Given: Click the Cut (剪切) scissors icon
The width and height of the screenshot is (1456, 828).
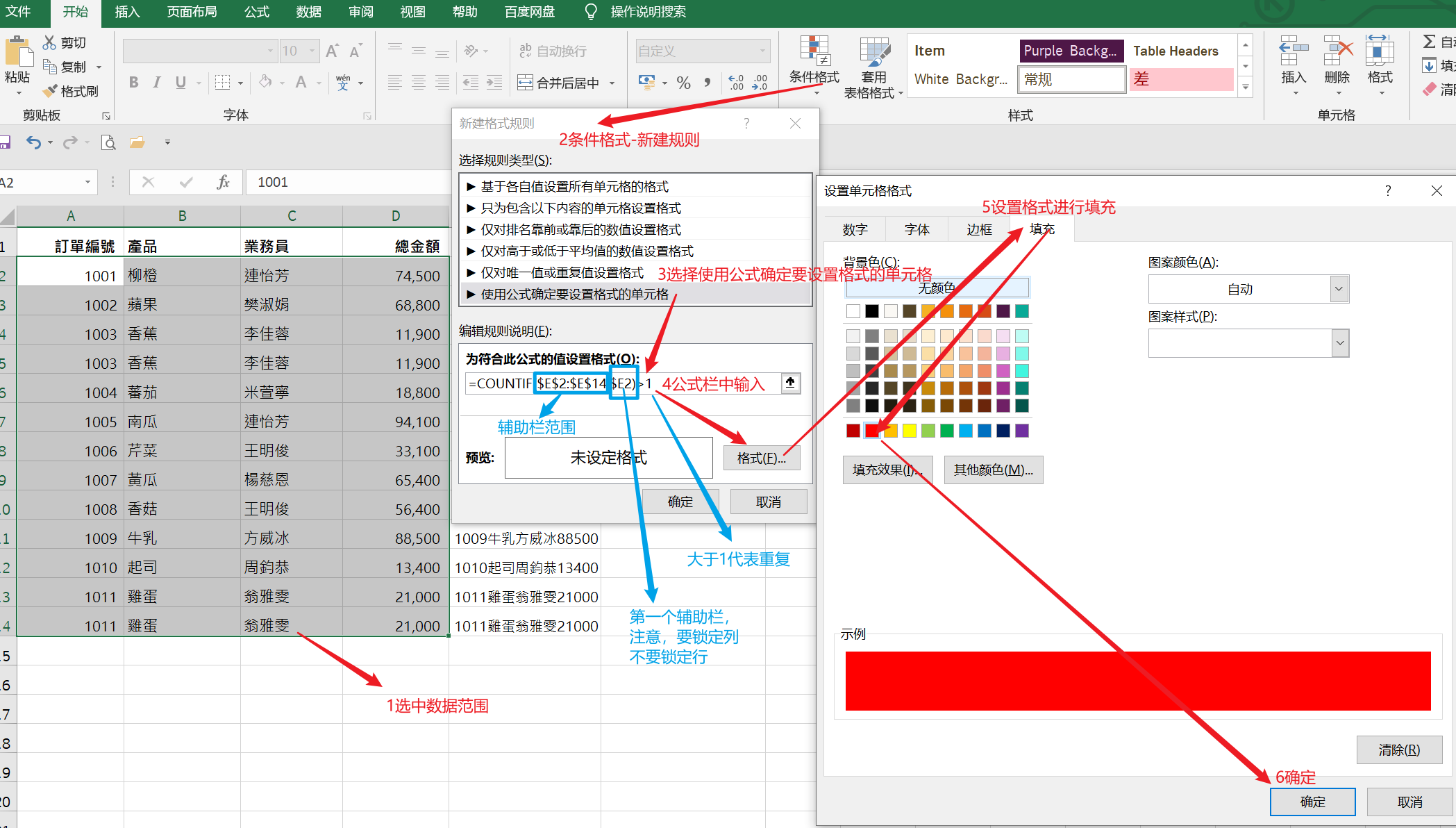Looking at the screenshot, I should (x=49, y=42).
